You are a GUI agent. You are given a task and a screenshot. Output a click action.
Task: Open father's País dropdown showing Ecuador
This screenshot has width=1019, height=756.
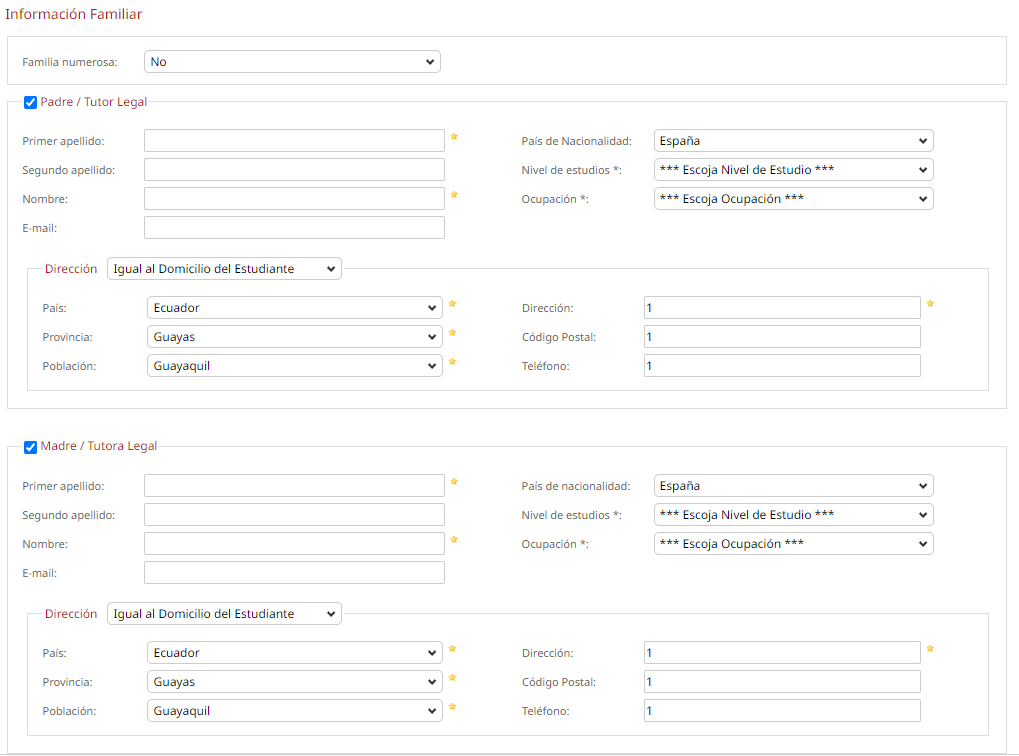[294, 308]
